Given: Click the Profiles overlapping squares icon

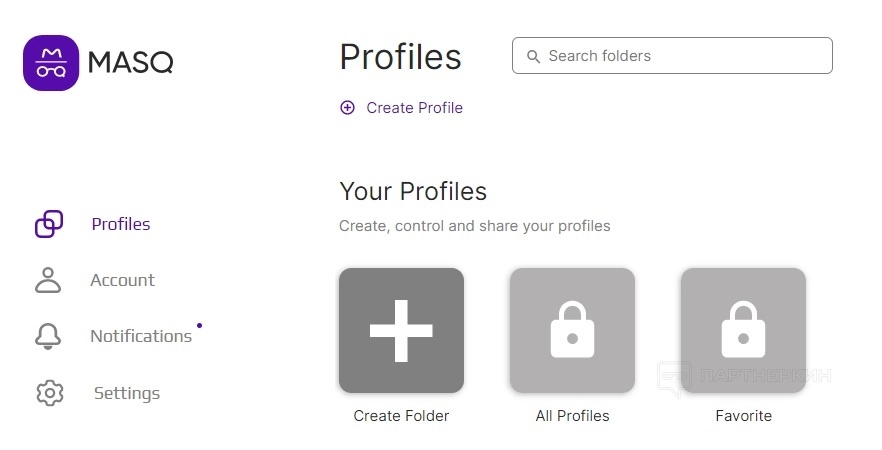Looking at the screenshot, I should click(x=49, y=224).
